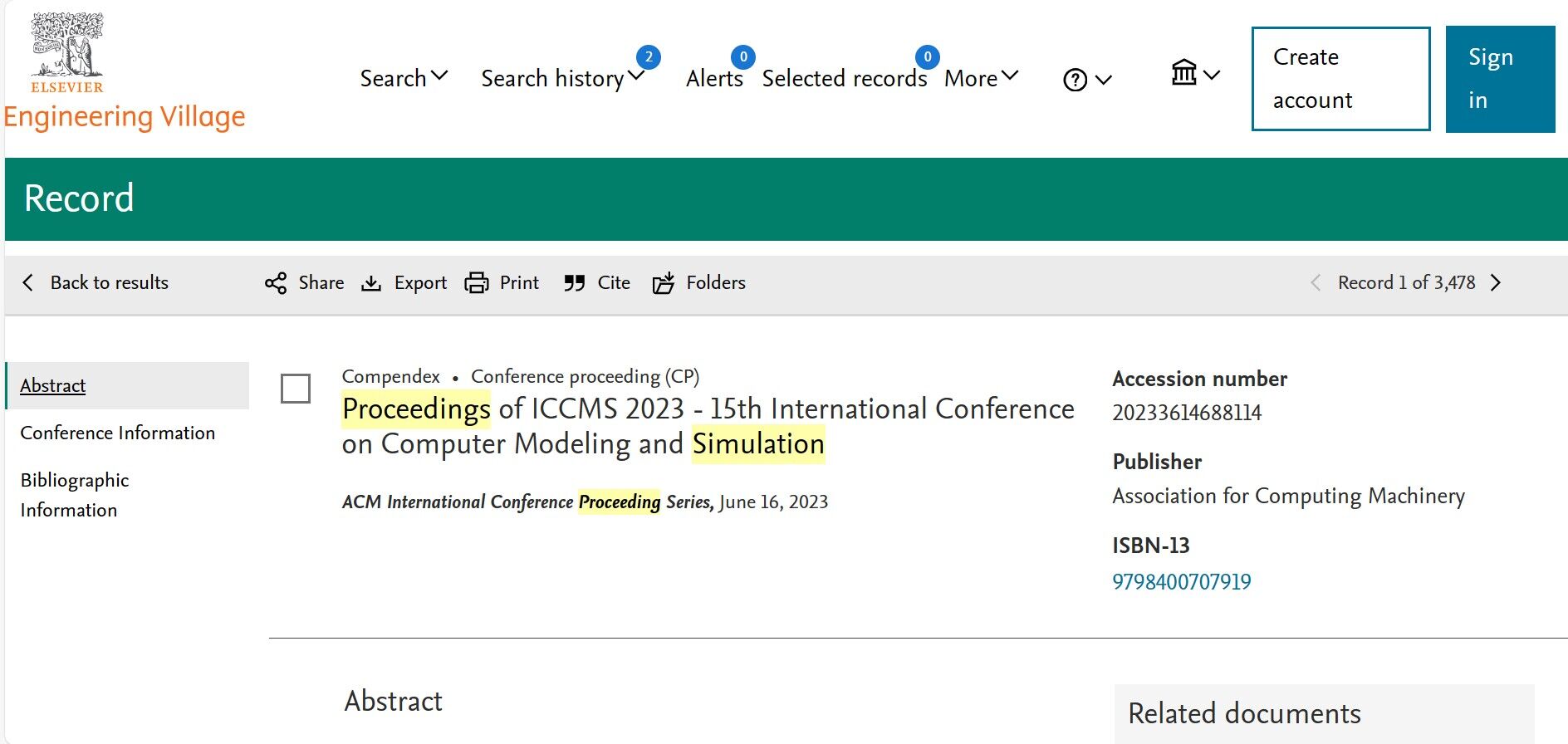Expand the More menu
This screenshot has height=744, width=1568.
click(981, 78)
